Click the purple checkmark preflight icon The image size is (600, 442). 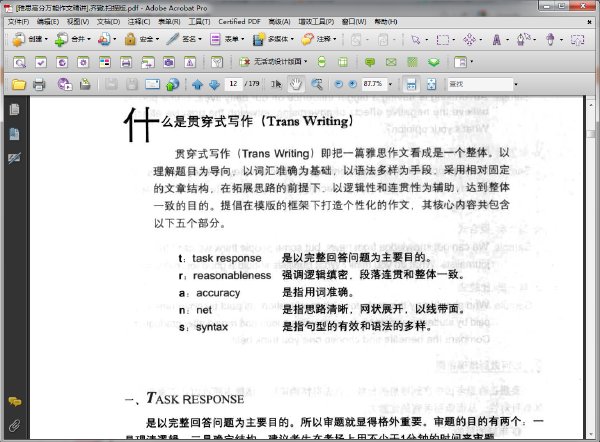pyautogui.click(x=41, y=62)
